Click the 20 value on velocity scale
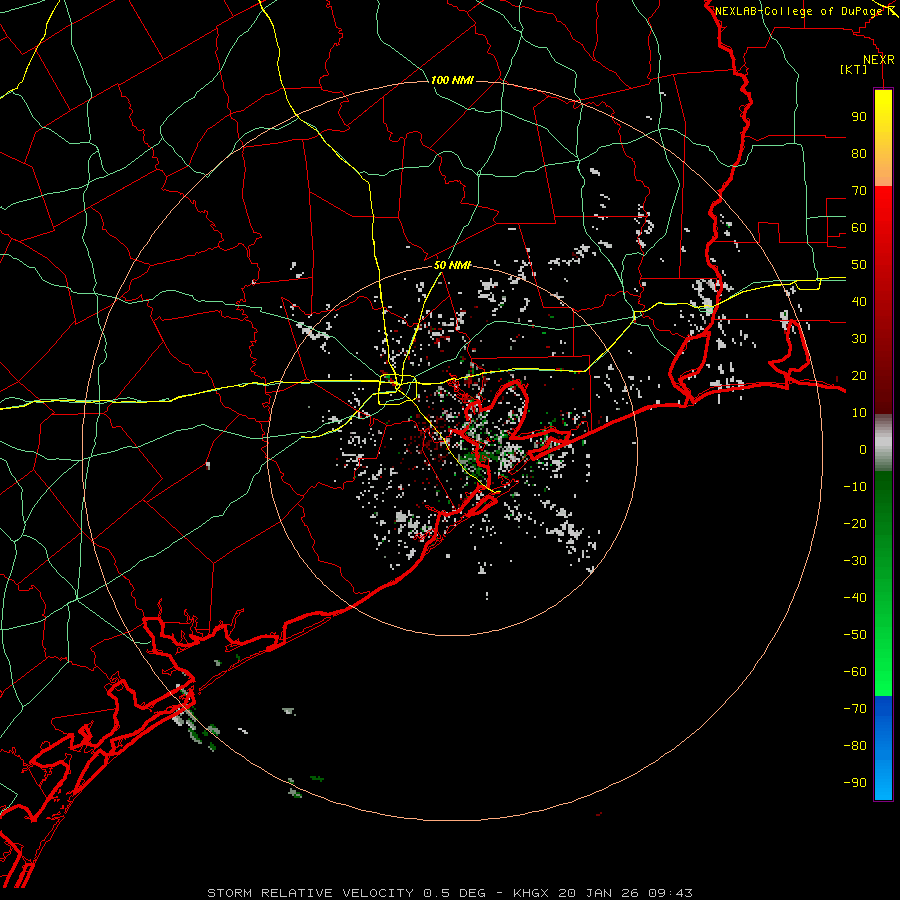900x900 pixels. (859, 375)
